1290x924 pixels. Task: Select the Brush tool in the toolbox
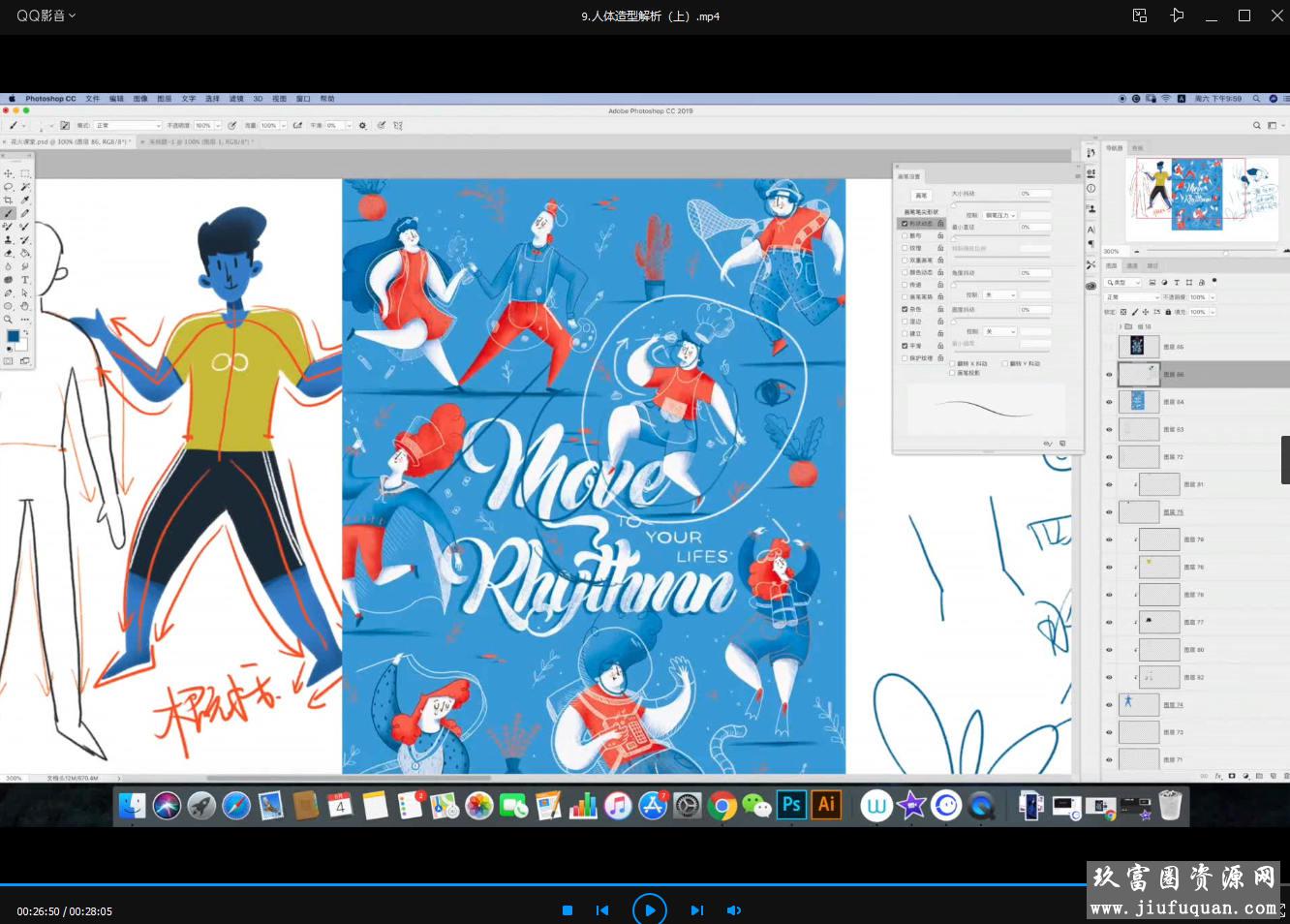[9, 213]
